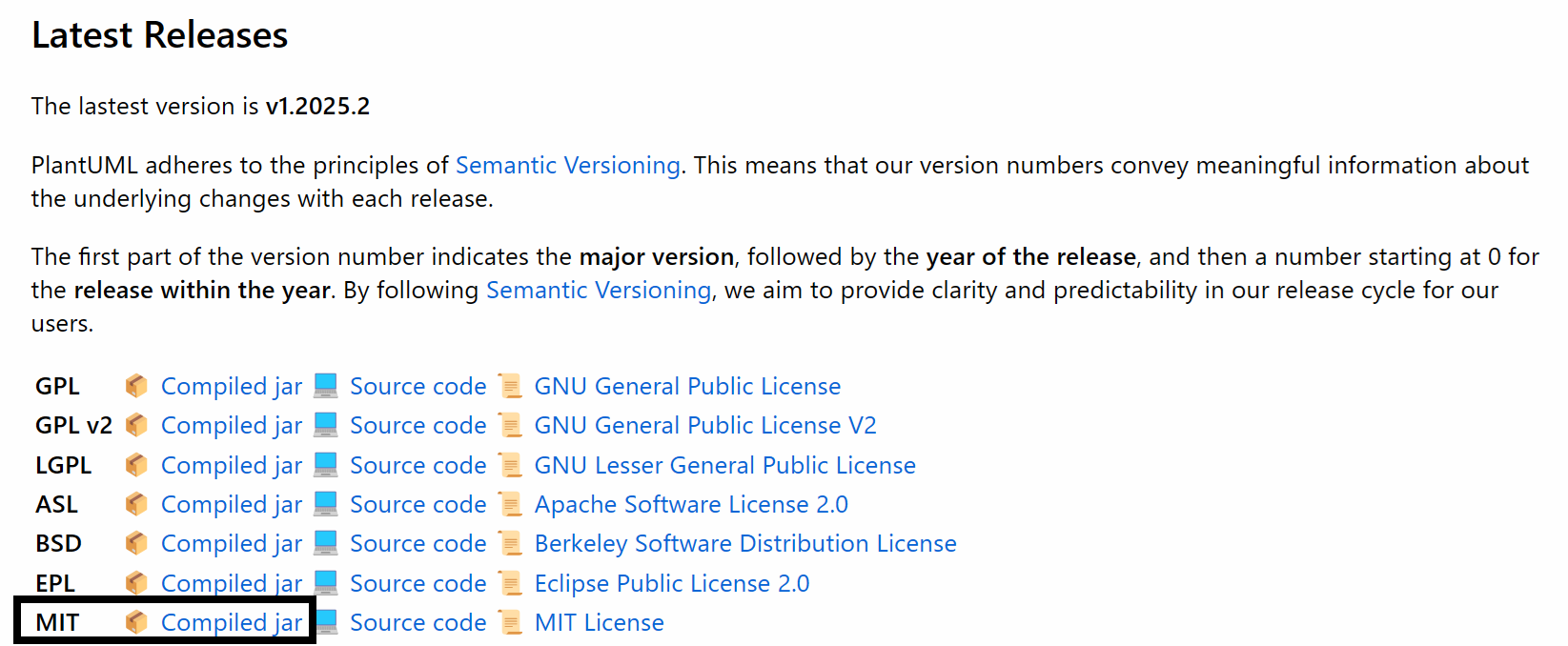Download the BSD Compiled jar
This screenshot has height=646, width=1568.
tap(232, 543)
